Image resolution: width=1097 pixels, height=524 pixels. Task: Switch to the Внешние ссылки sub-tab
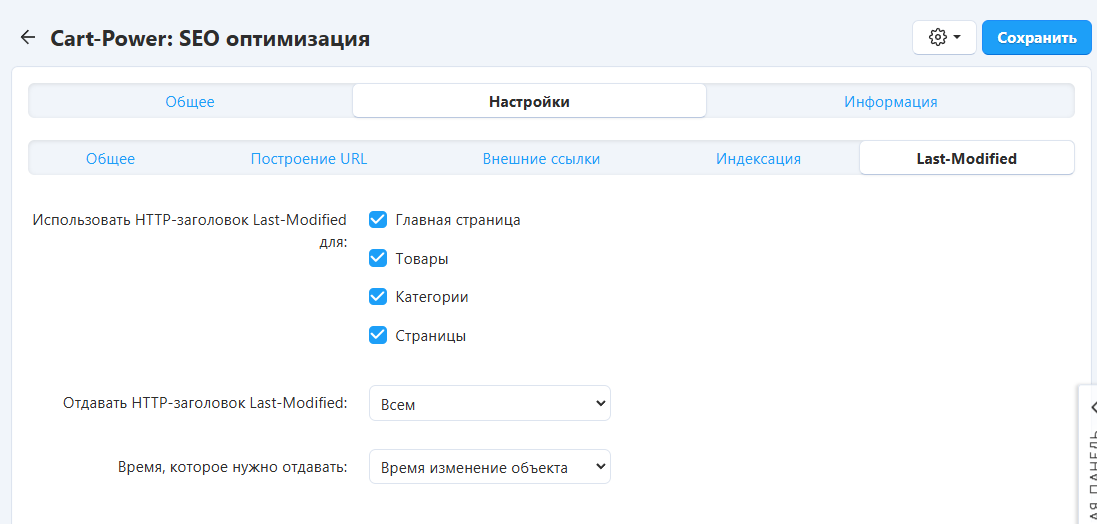[x=541, y=158]
